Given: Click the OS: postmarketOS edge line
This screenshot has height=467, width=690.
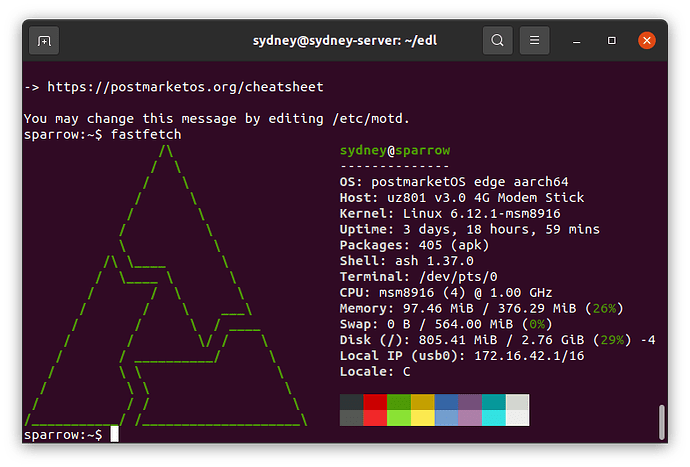Looking at the screenshot, I should (454, 182).
